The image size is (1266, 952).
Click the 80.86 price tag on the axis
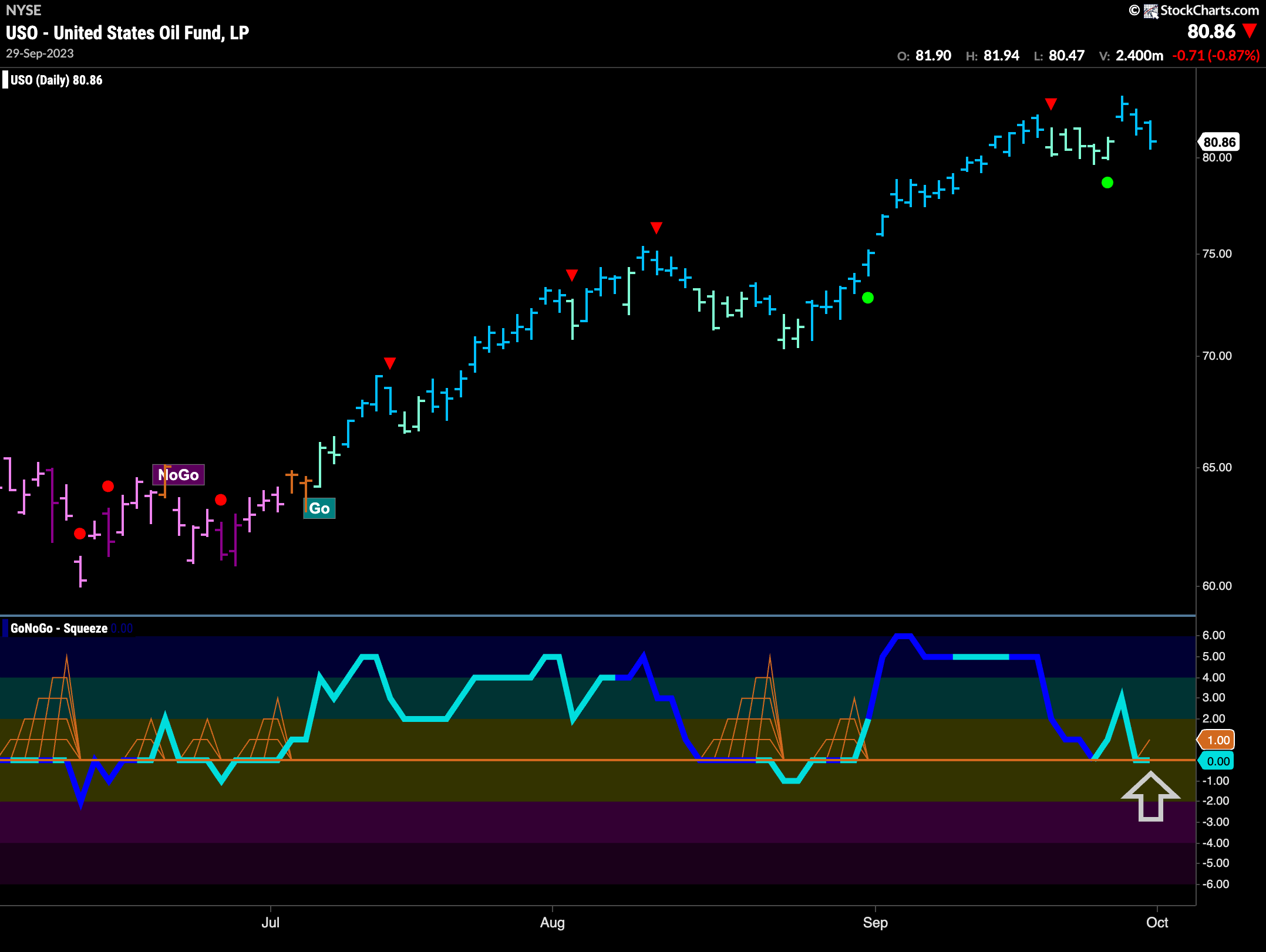1218,142
